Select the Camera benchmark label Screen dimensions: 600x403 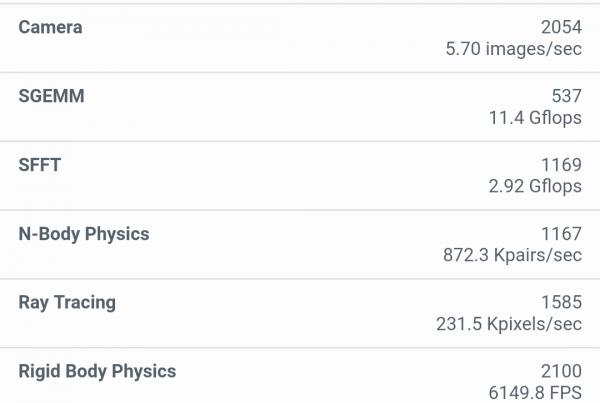click(50, 27)
